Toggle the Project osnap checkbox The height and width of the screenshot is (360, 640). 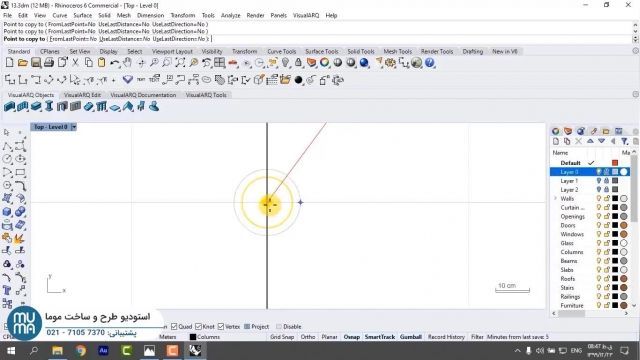247,327
